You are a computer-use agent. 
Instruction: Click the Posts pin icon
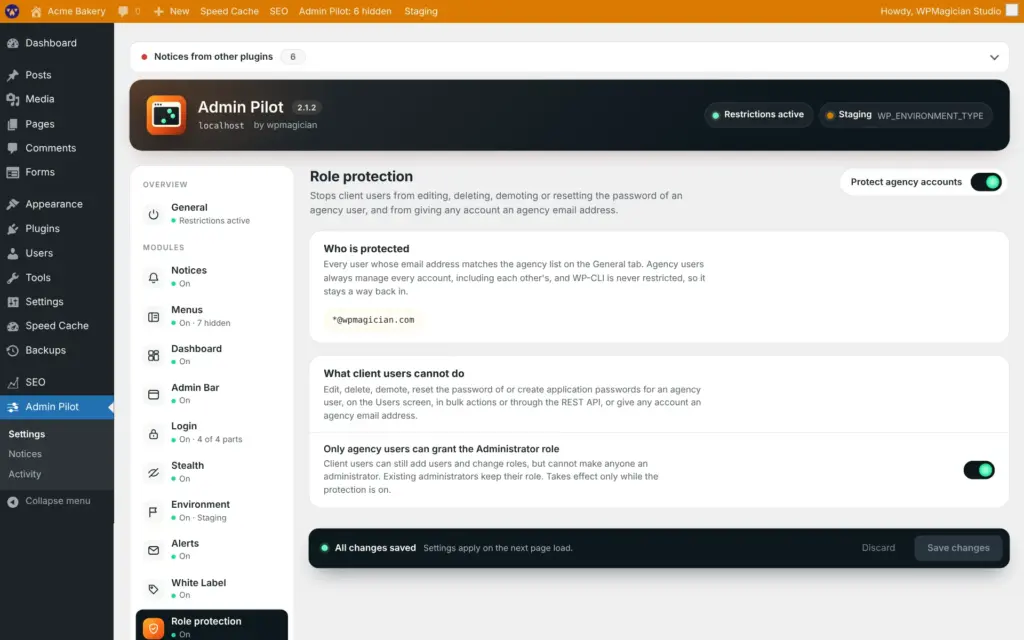[x=12, y=75]
